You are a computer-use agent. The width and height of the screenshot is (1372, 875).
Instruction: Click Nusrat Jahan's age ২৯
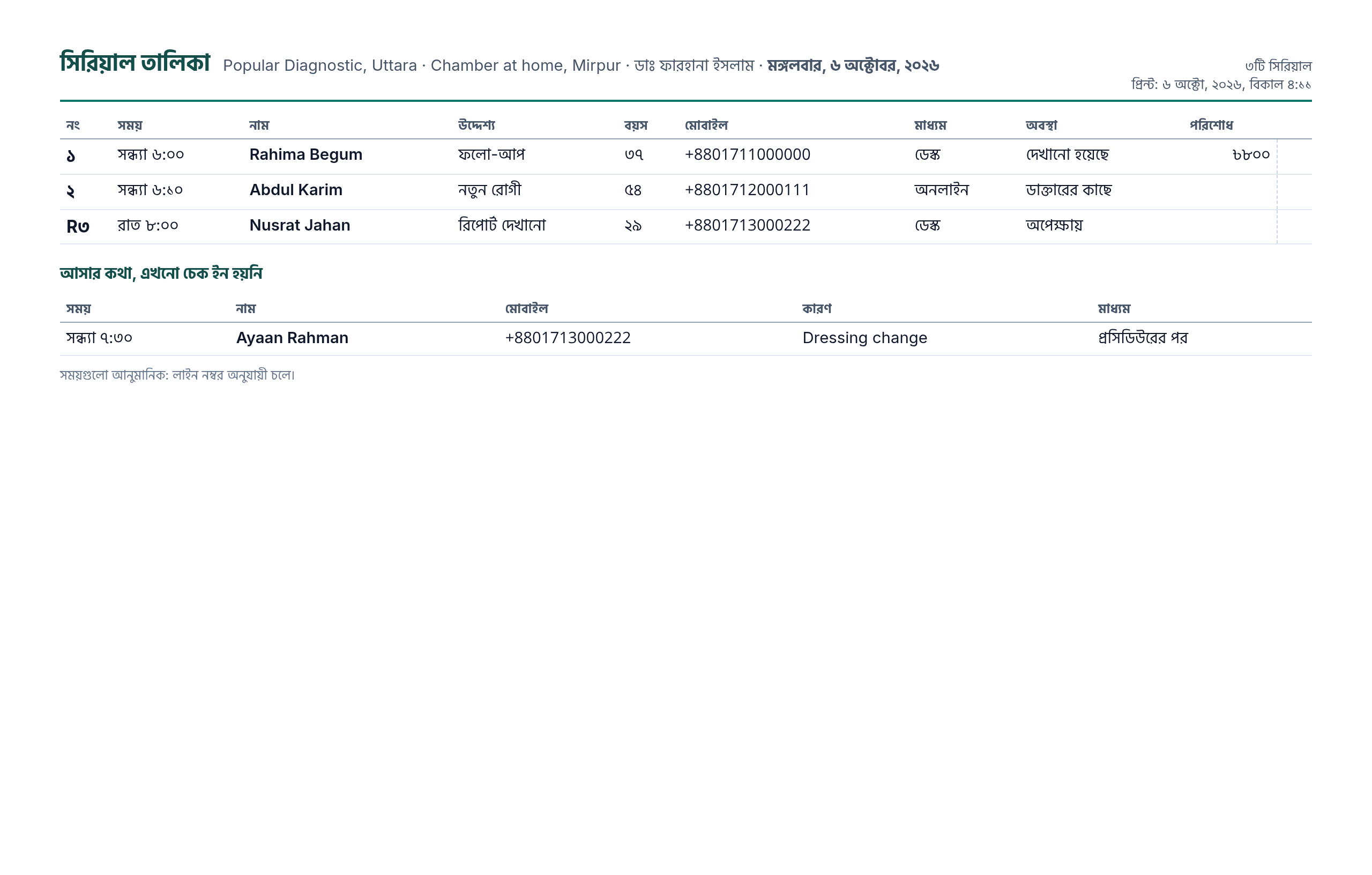(x=632, y=225)
